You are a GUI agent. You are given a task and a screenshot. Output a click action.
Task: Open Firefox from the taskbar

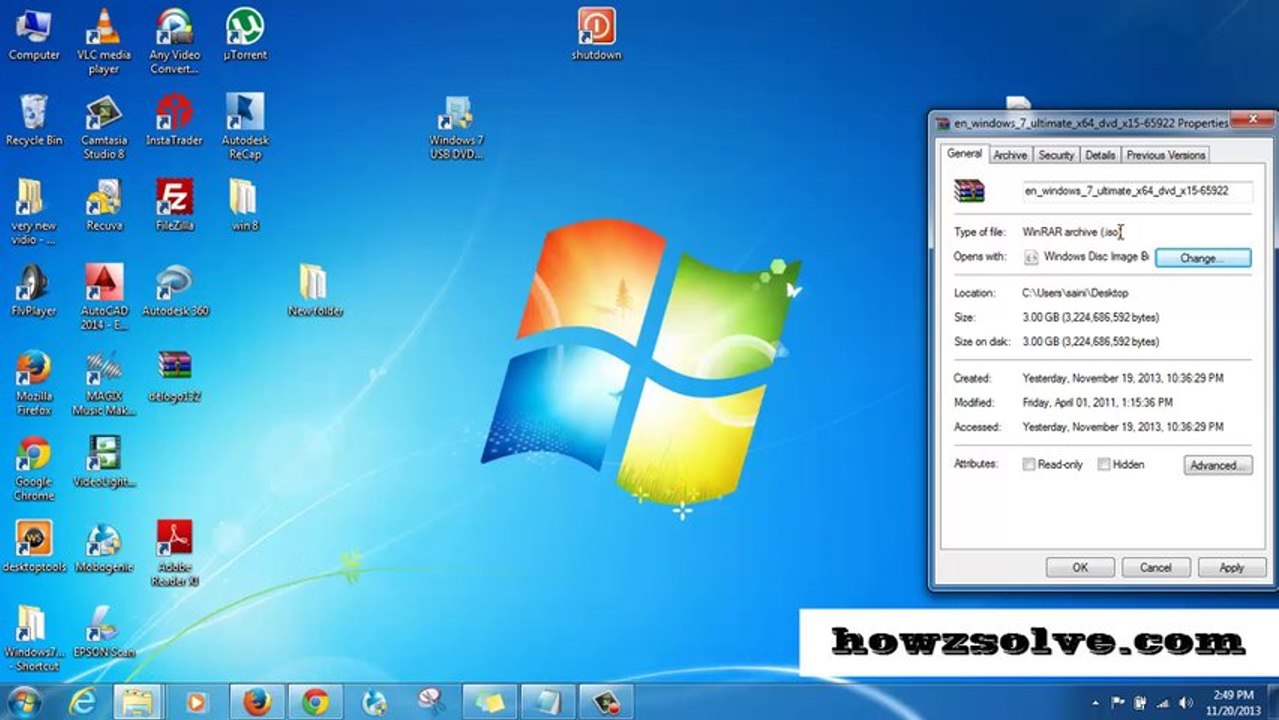click(257, 702)
